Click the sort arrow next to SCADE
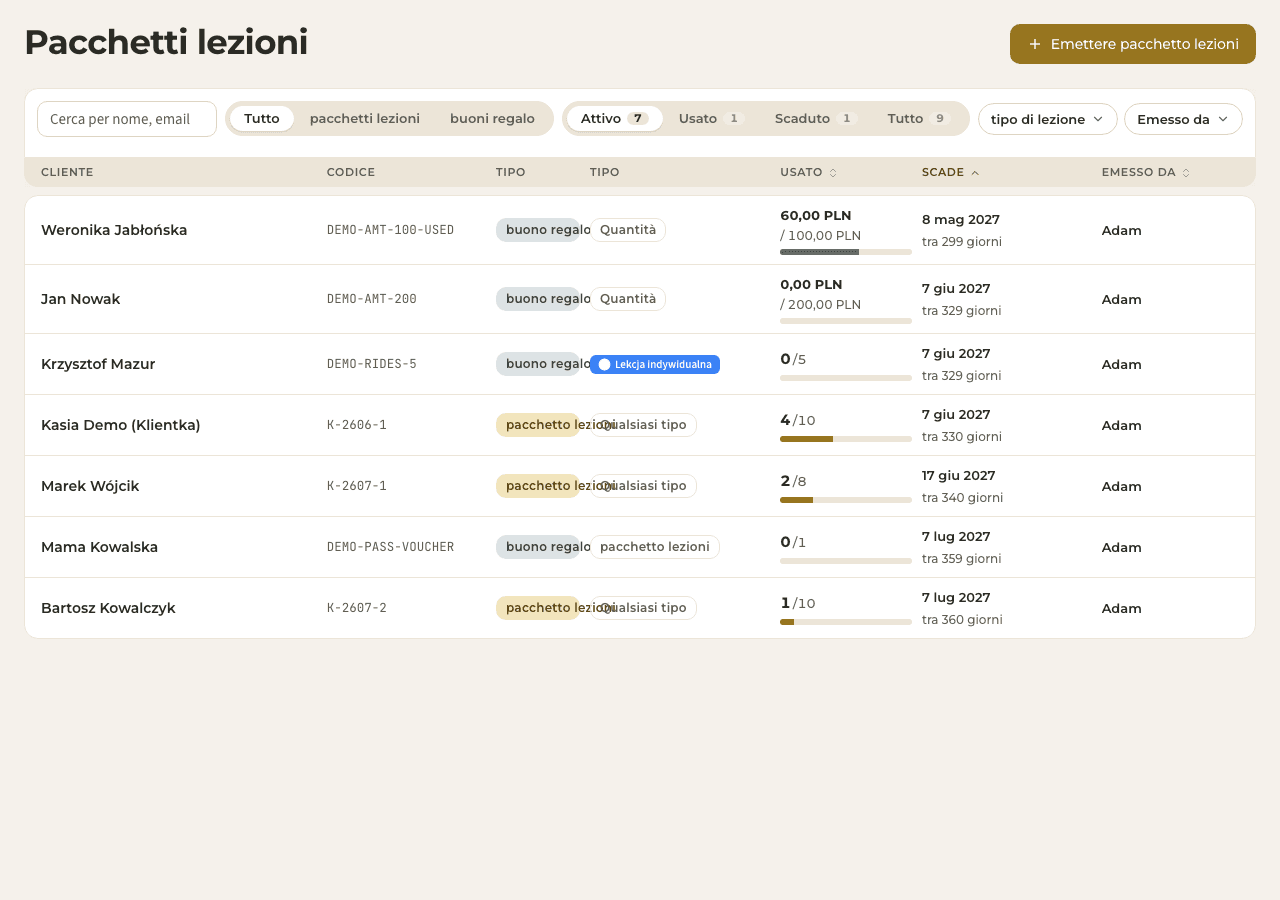Screen dimensions: 1280x900 pos(975,173)
